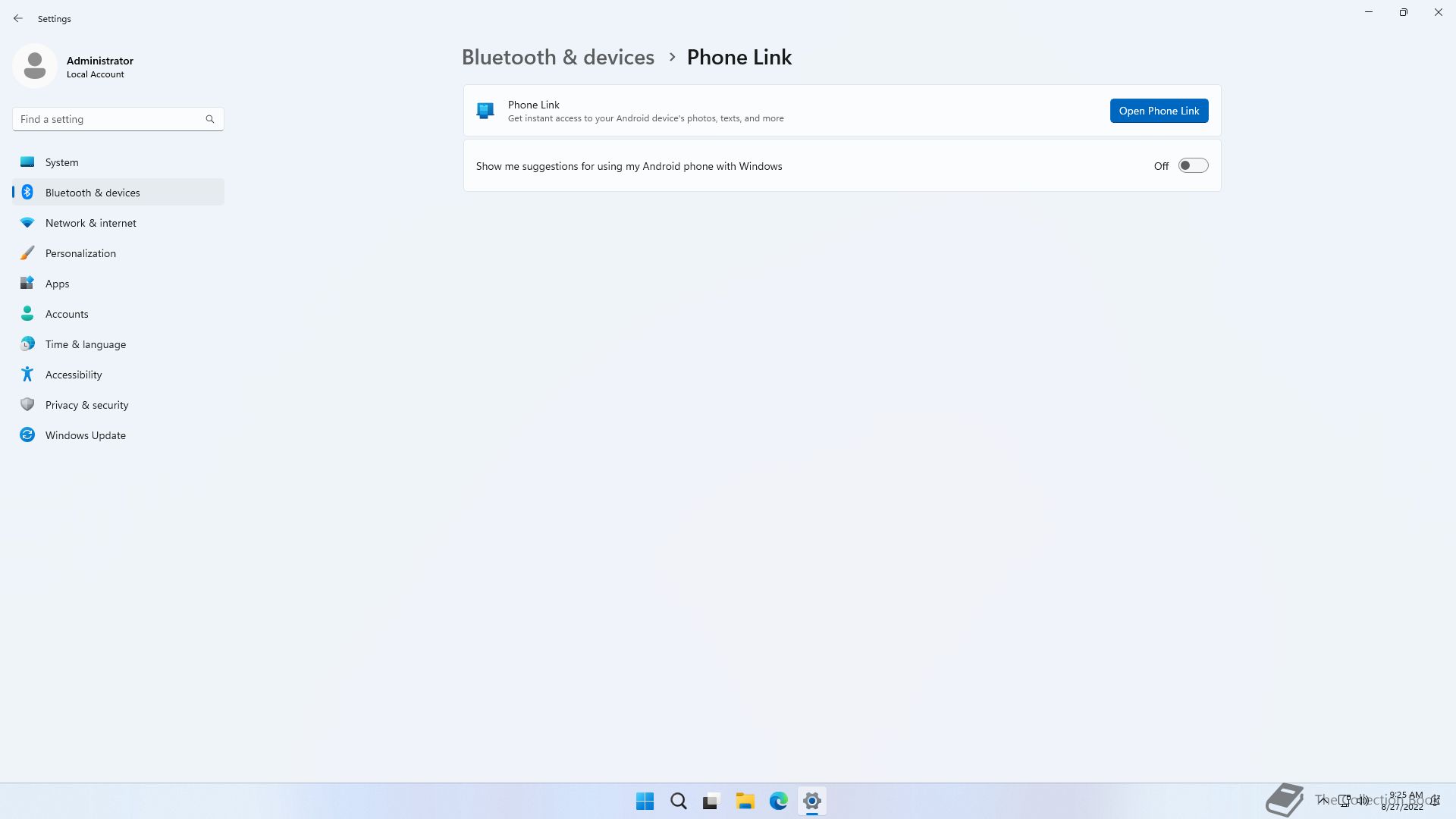Image resolution: width=1456 pixels, height=819 pixels.
Task: Click the File Explorer taskbar icon
Action: [745, 801]
